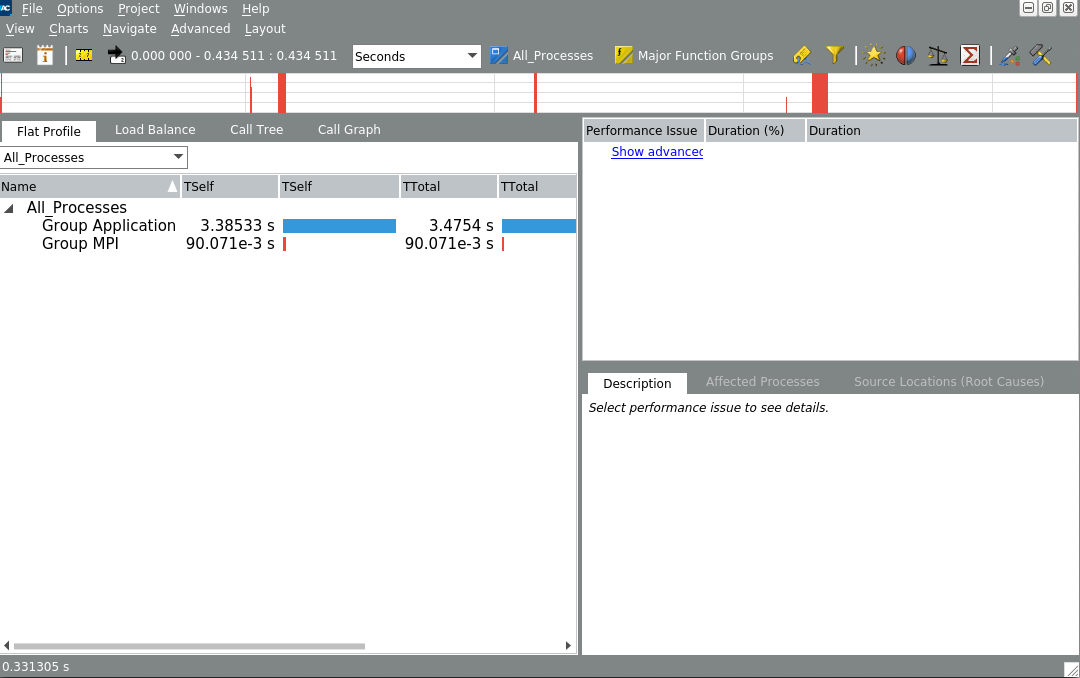
Task: Select the Affected Processes tab
Action: pos(762,382)
